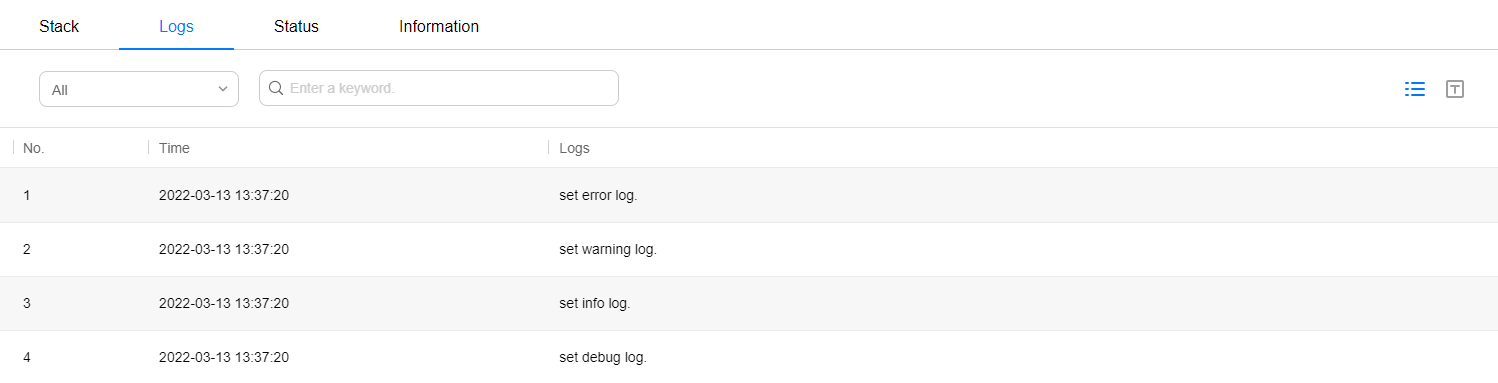Image resolution: width=1498 pixels, height=383 pixels.
Task: Switch to the Status tab
Action: tap(296, 26)
